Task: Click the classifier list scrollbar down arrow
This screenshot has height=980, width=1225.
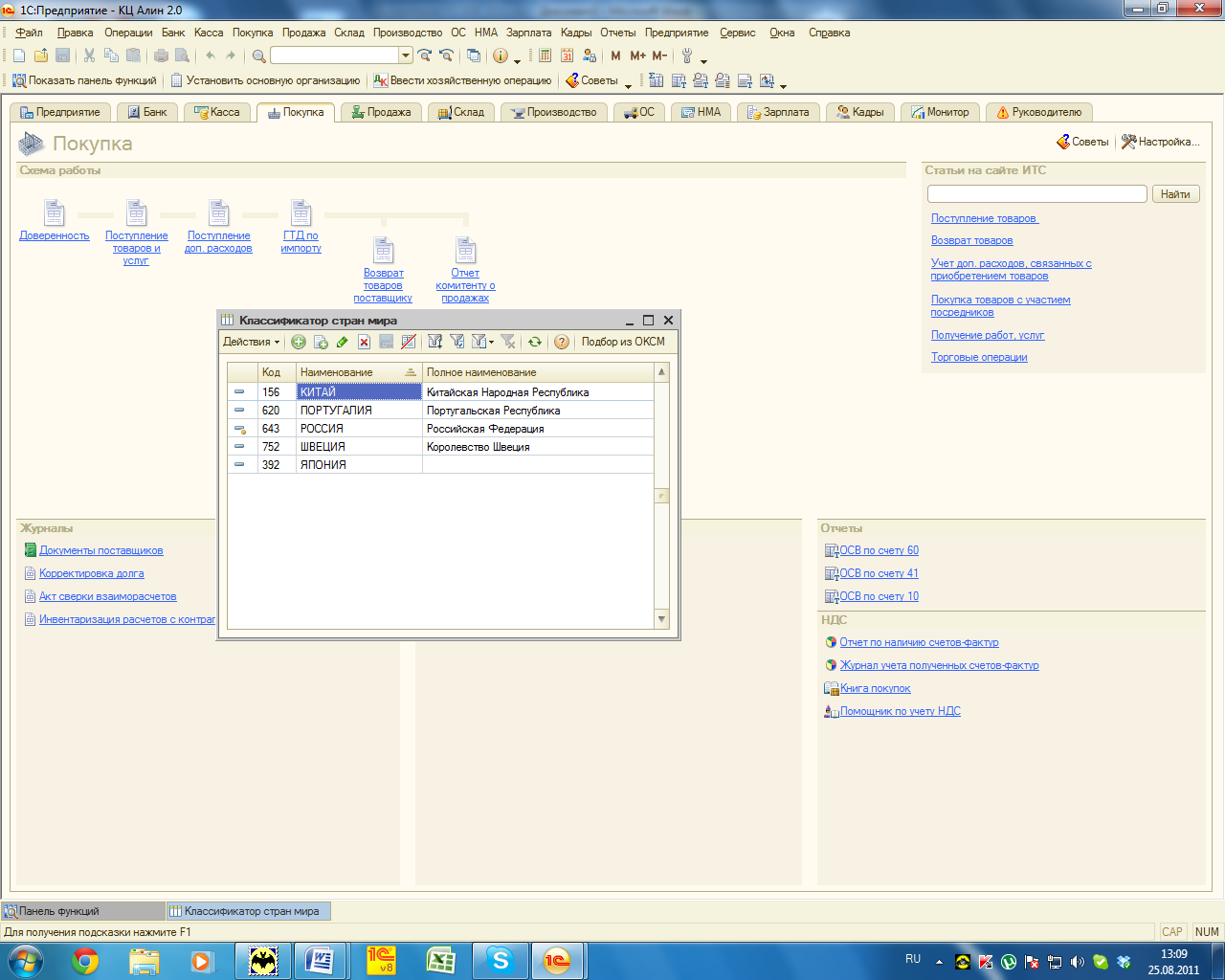Action: (x=661, y=620)
